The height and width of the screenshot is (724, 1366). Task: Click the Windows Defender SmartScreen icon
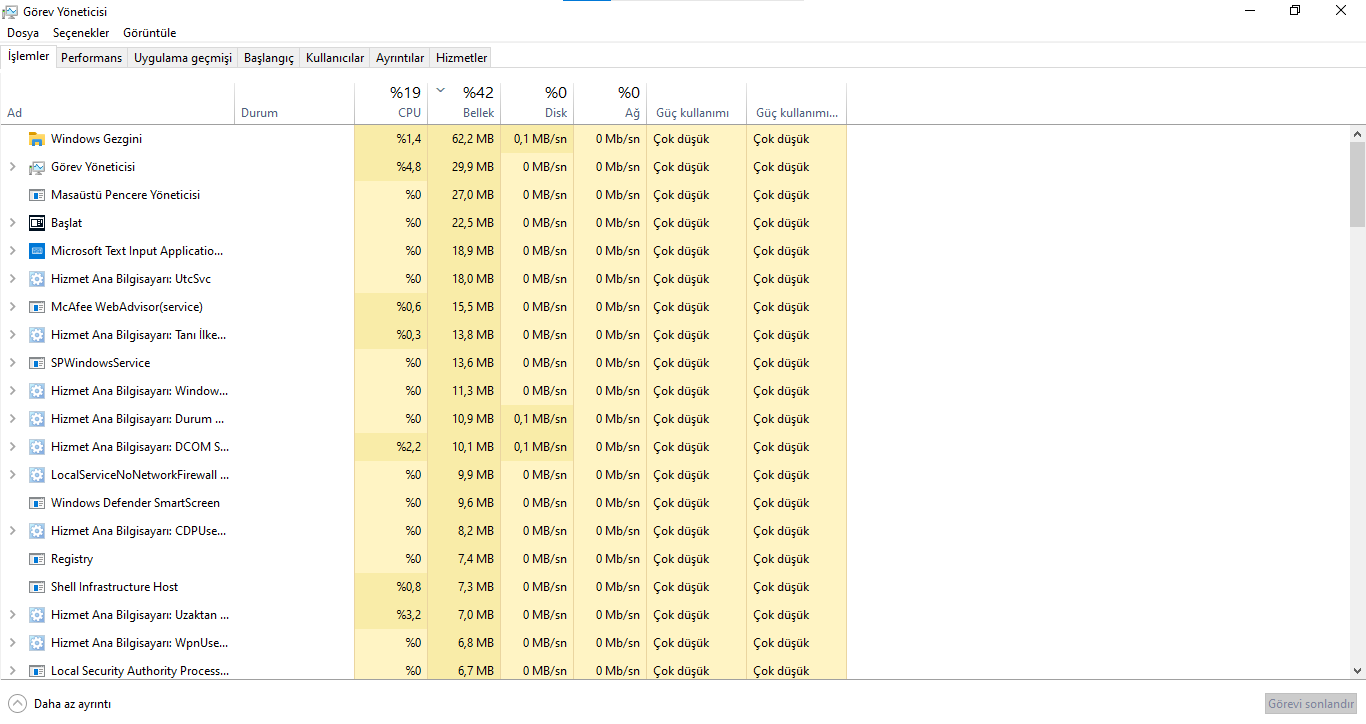(x=37, y=503)
